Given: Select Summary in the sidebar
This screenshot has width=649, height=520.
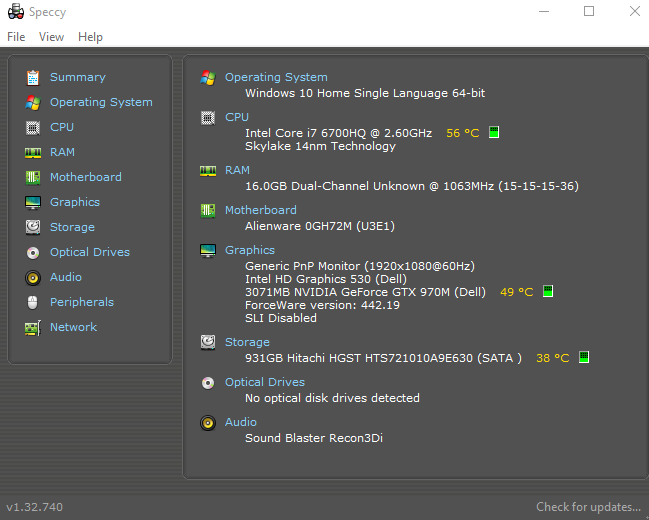Looking at the screenshot, I should pyautogui.click(x=78, y=77).
